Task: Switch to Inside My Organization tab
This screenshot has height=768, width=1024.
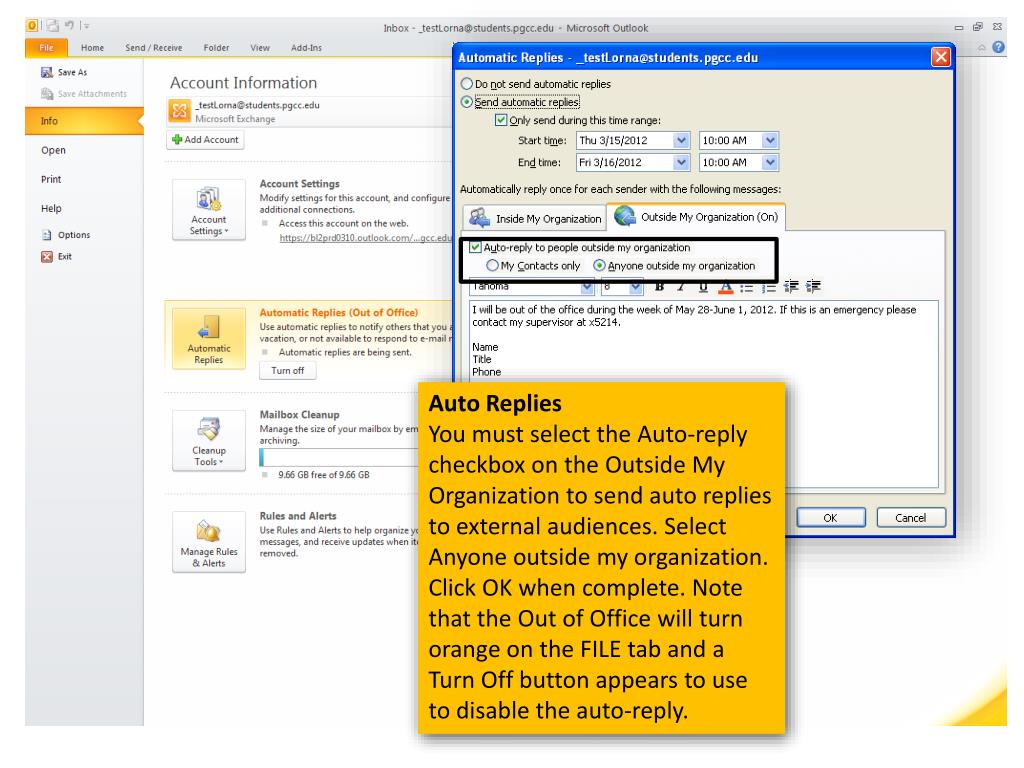Action: (x=535, y=218)
